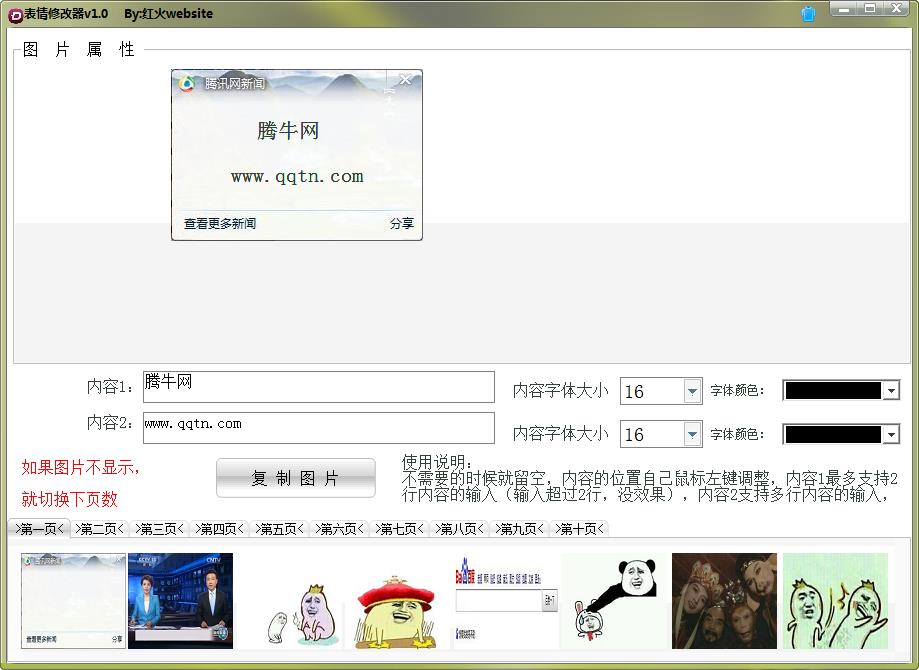Choose the Baidu search box template thumbnail

click(x=506, y=600)
